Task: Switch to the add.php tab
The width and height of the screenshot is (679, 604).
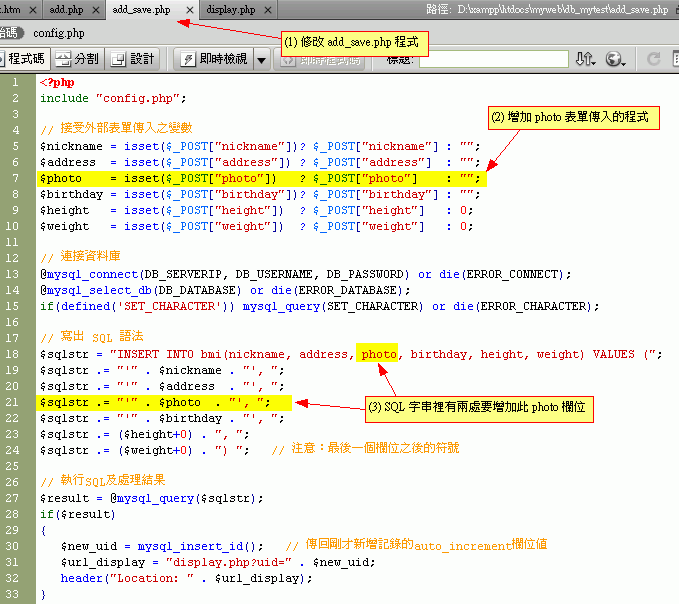Action: (66, 10)
